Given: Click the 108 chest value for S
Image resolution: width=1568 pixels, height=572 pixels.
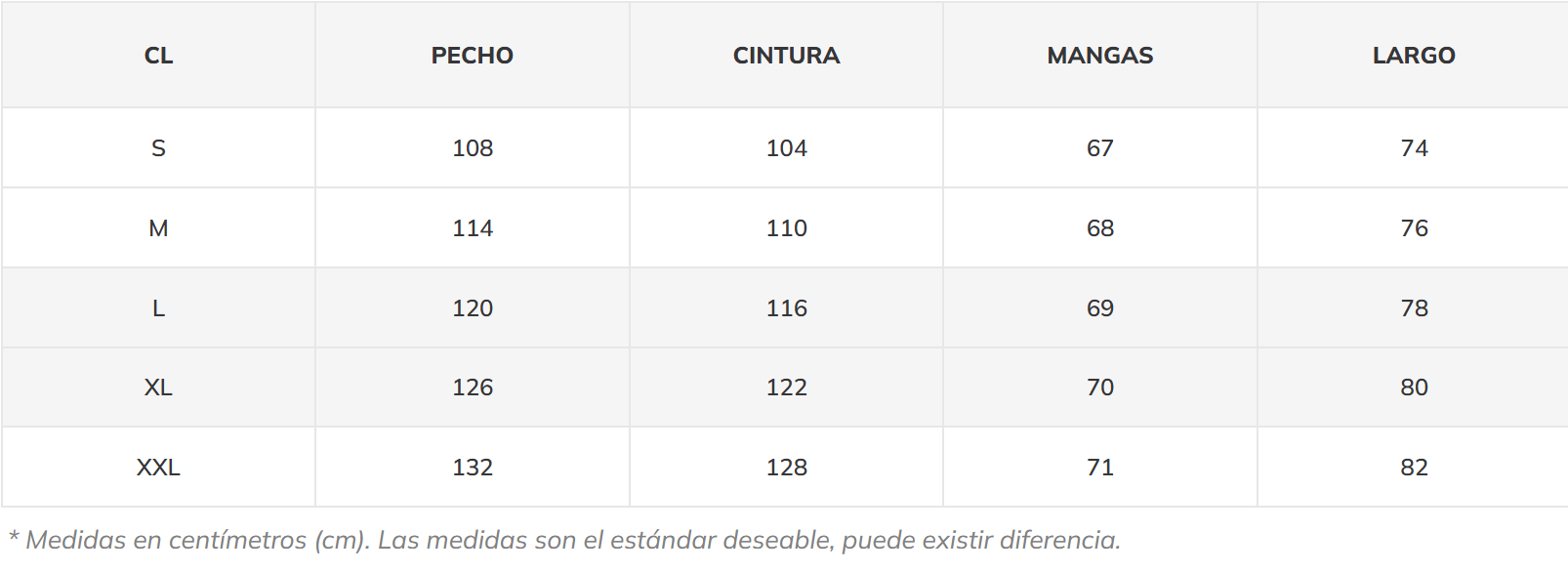Looking at the screenshot, I should coord(473,148).
